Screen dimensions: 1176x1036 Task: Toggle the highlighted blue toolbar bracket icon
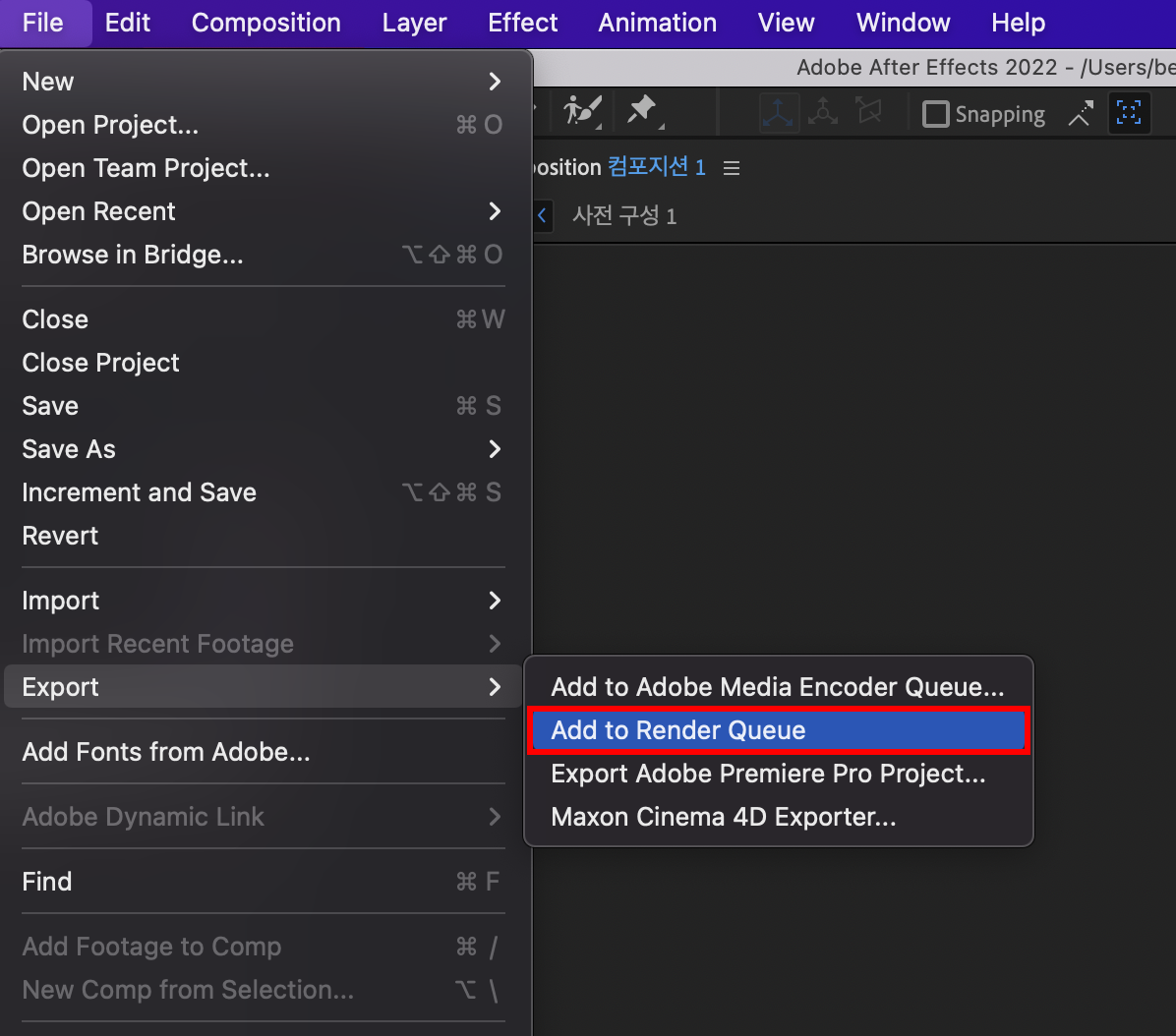(x=1129, y=112)
